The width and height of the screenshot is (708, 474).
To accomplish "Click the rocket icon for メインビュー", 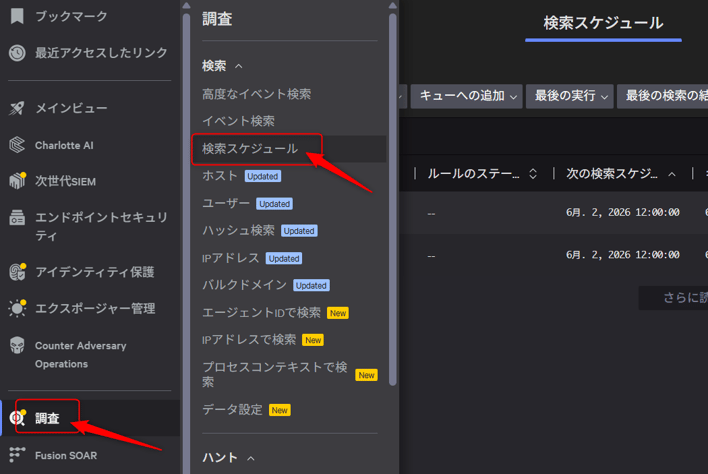I will (17, 108).
